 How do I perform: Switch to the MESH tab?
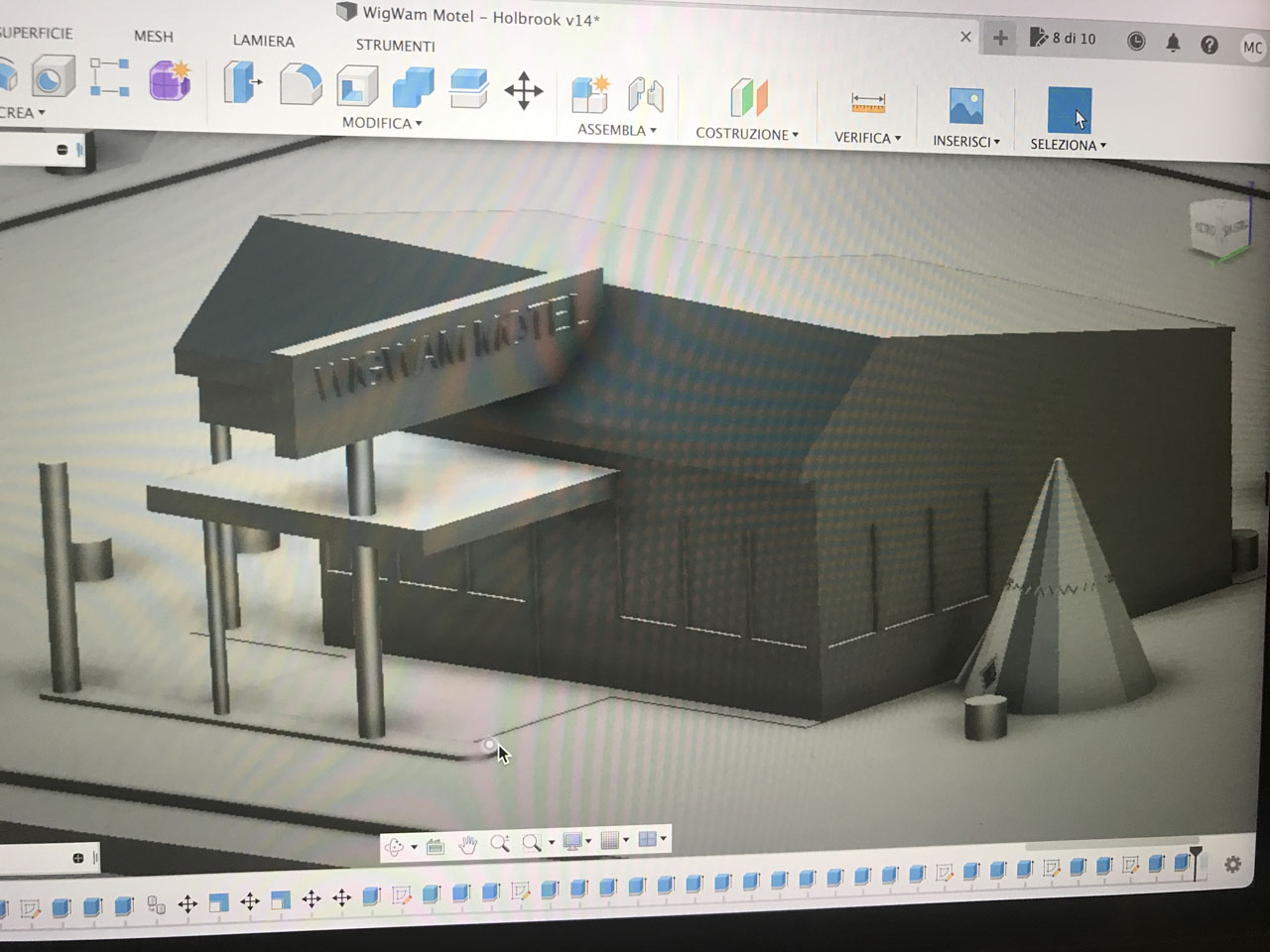click(x=154, y=37)
